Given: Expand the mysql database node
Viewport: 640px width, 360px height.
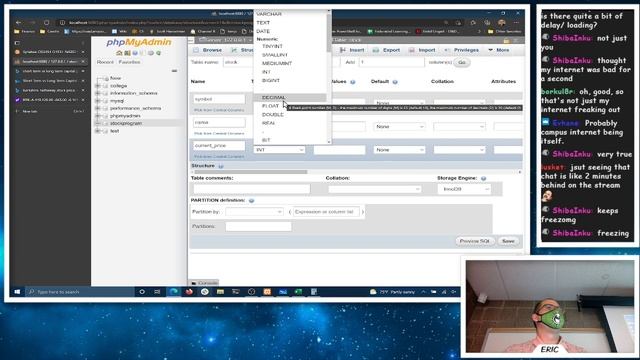Looking at the screenshot, I should point(98,101).
